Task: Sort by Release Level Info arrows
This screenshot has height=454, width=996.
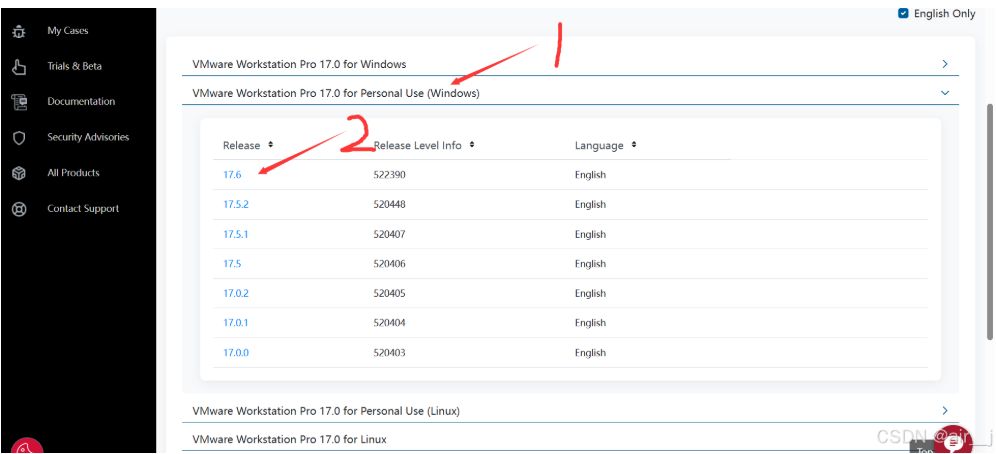Action: pyautogui.click(x=472, y=145)
